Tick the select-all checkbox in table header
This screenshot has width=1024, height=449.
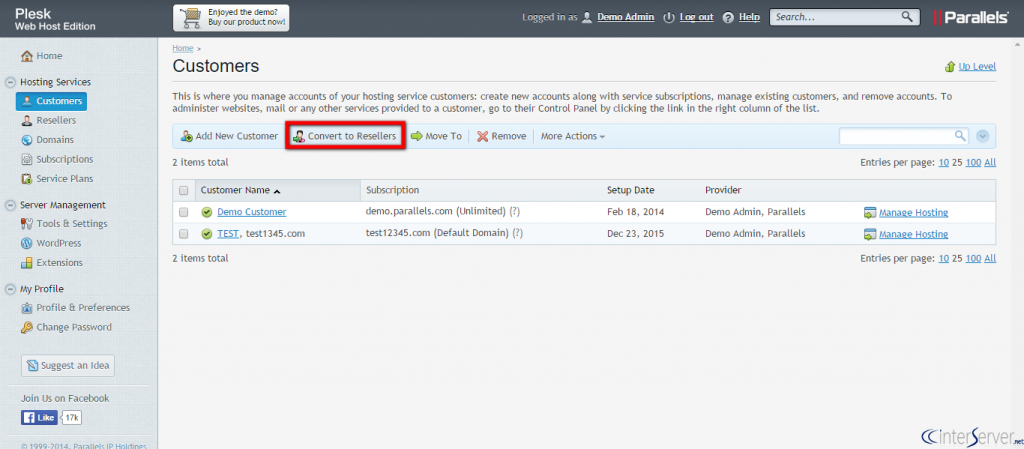click(x=184, y=191)
